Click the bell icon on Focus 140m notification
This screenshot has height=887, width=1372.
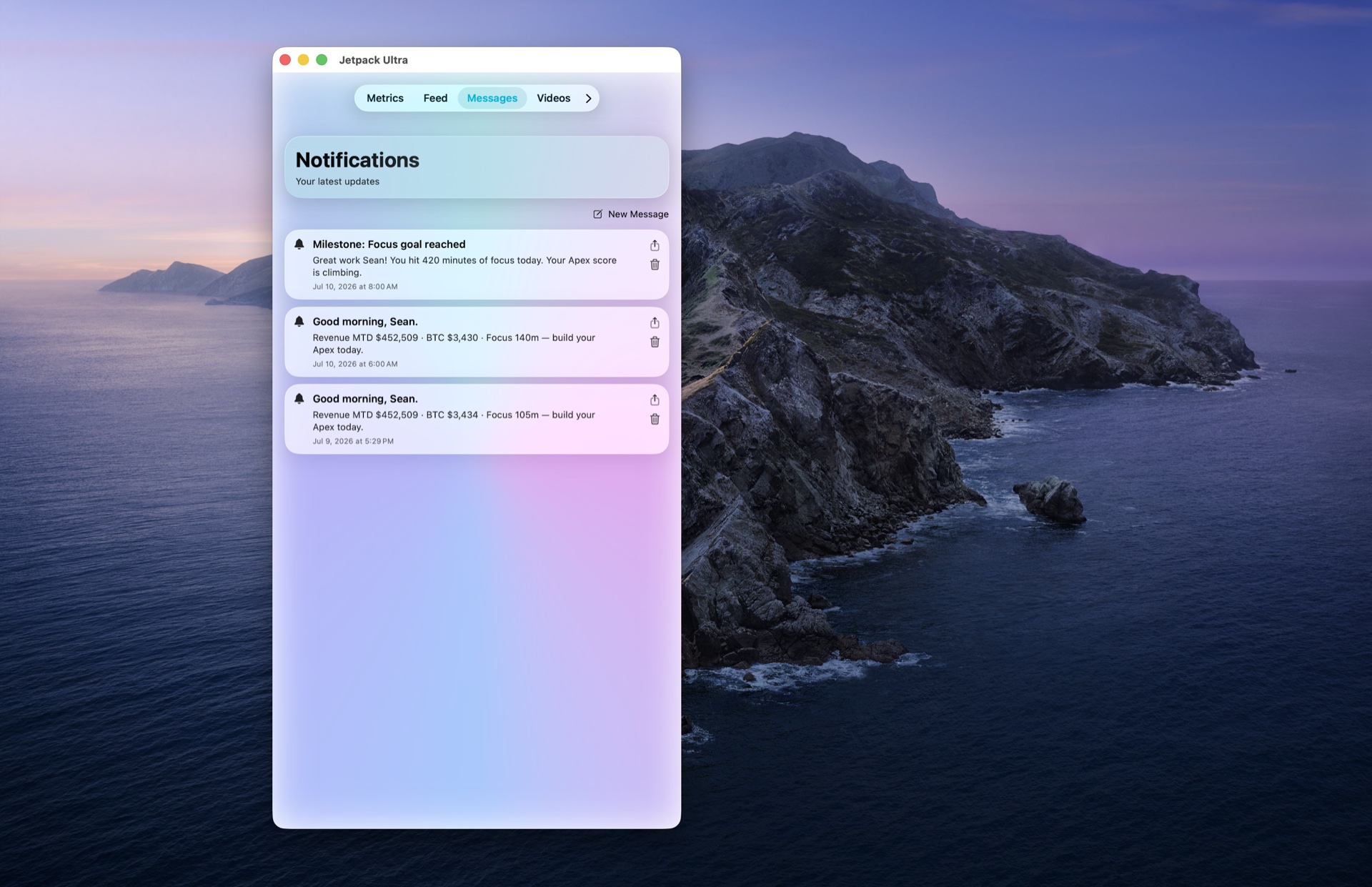click(x=299, y=322)
